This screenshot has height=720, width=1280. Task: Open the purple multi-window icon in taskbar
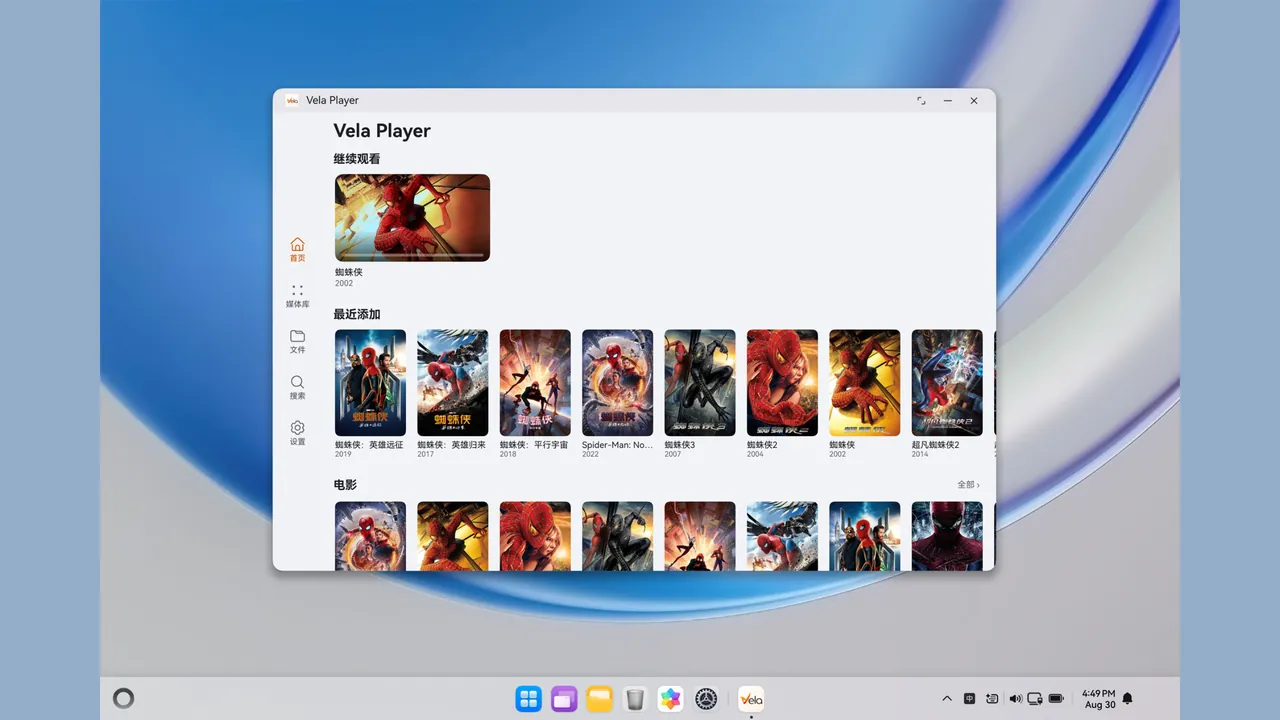tap(564, 699)
